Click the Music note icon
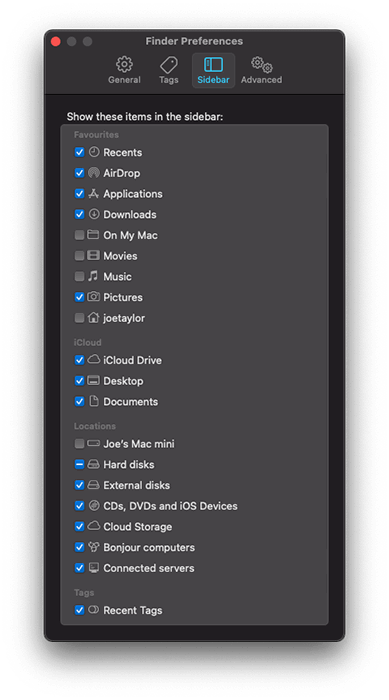 (93, 276)
